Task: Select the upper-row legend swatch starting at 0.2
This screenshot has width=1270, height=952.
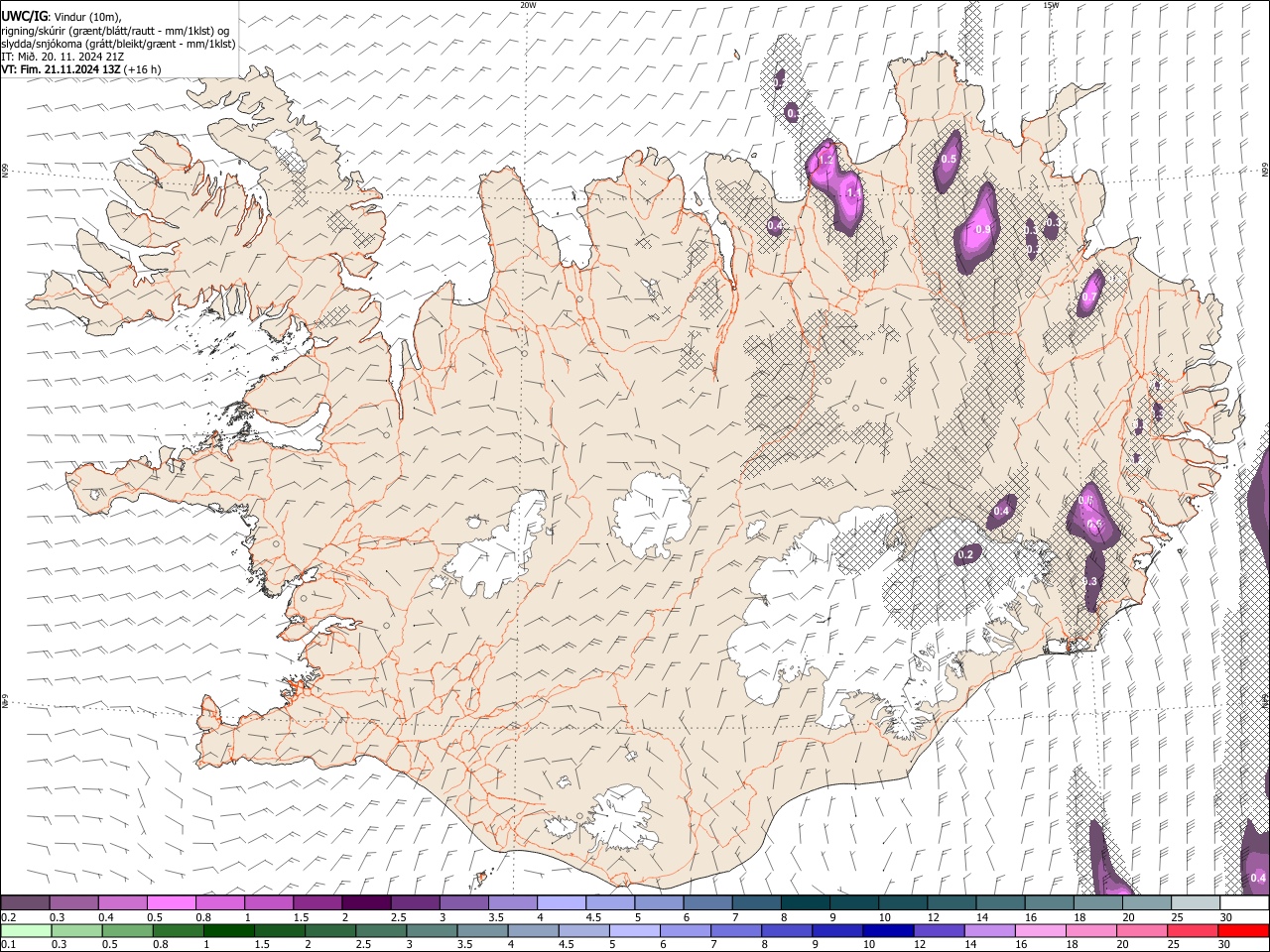Action: pos(25,903)
